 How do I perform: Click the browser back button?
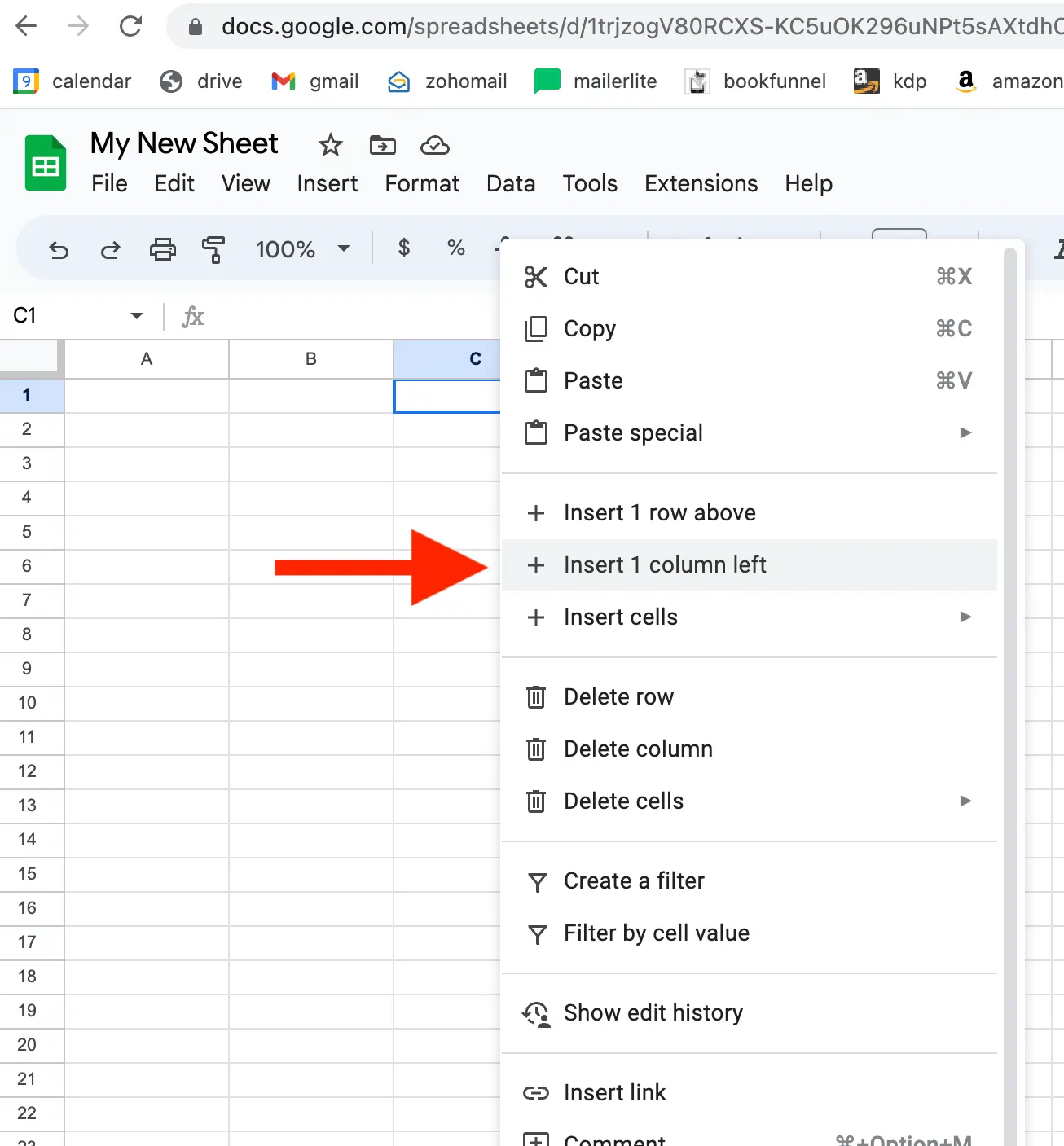click(x=25, y=25)
